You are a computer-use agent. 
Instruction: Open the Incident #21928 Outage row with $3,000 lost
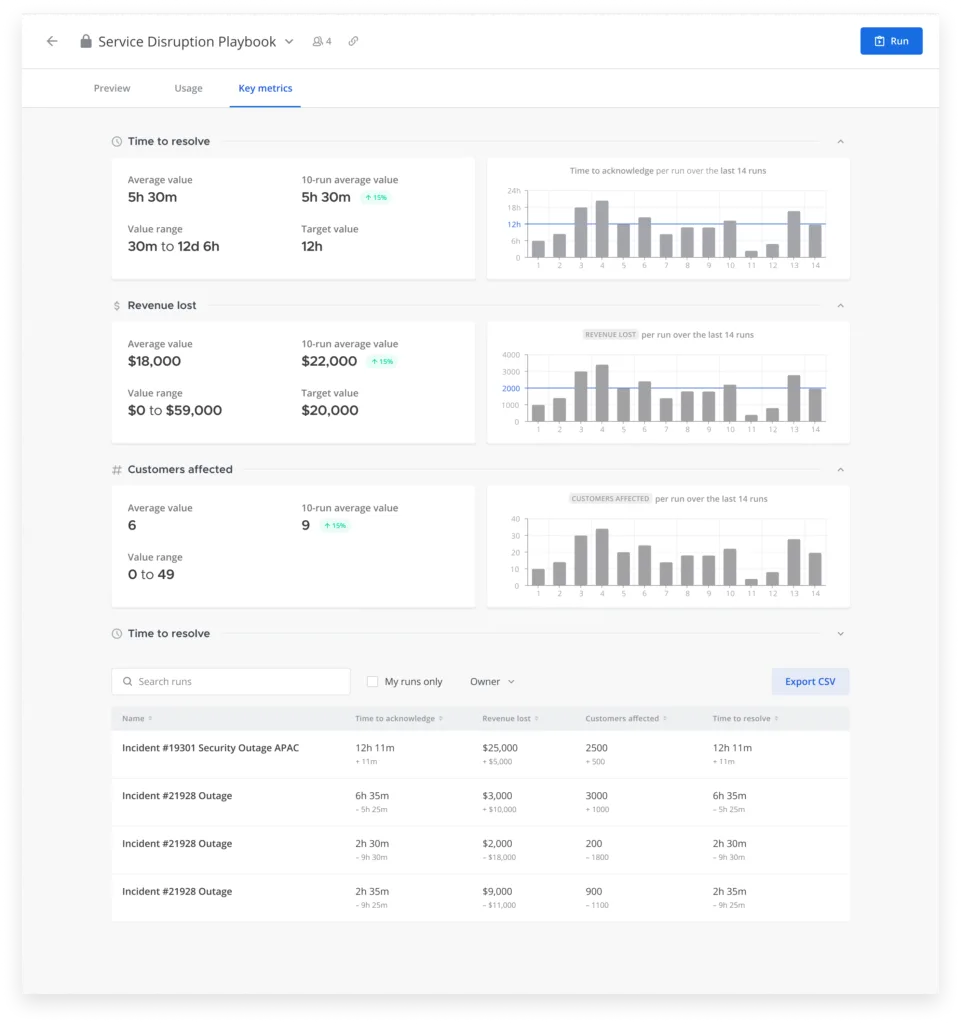pyautogui.click(x=480, y=802)
